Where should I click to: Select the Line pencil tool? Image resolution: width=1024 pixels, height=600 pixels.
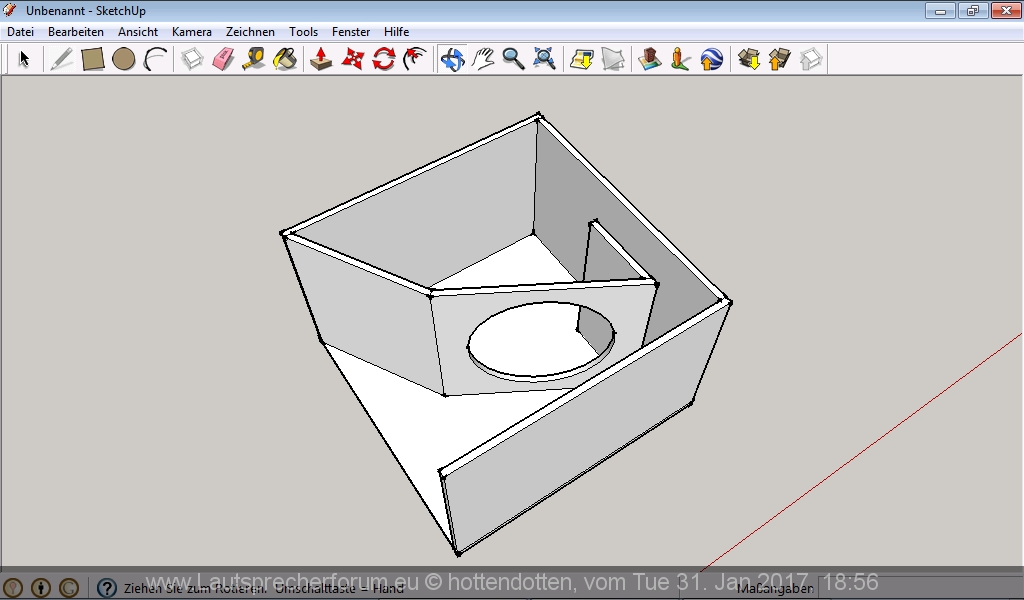[61, 59]
